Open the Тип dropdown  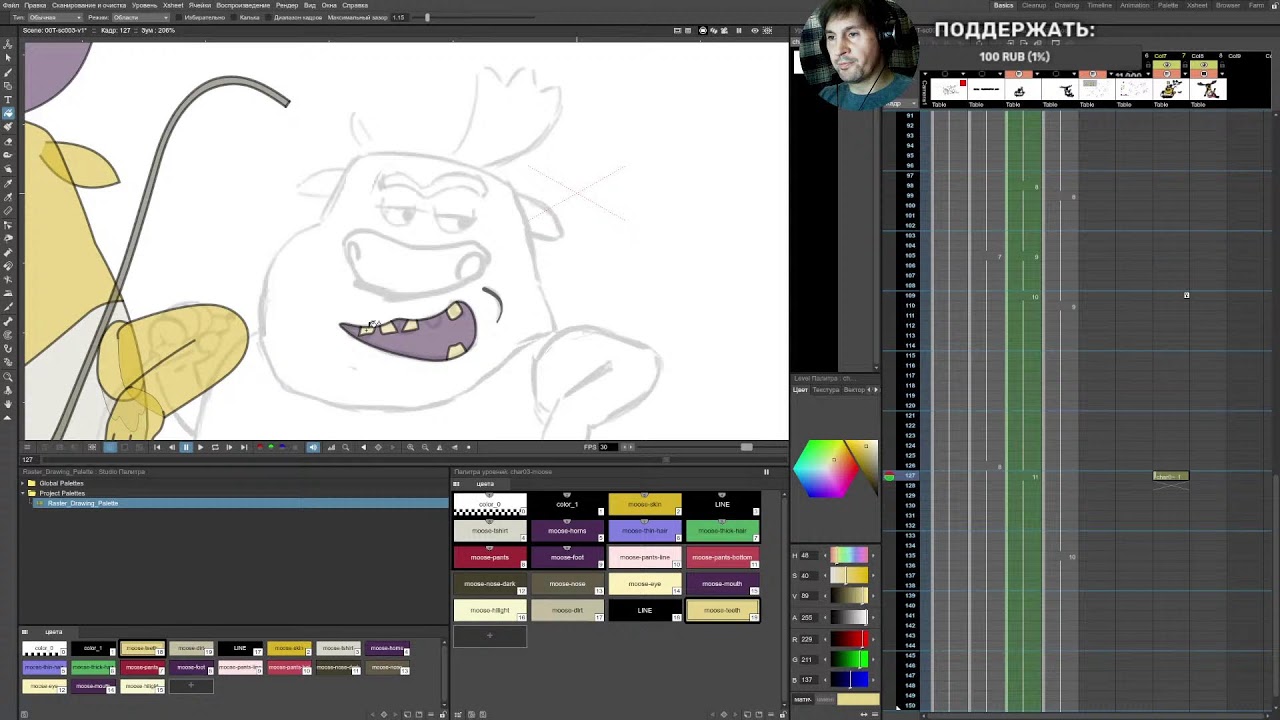55,17
